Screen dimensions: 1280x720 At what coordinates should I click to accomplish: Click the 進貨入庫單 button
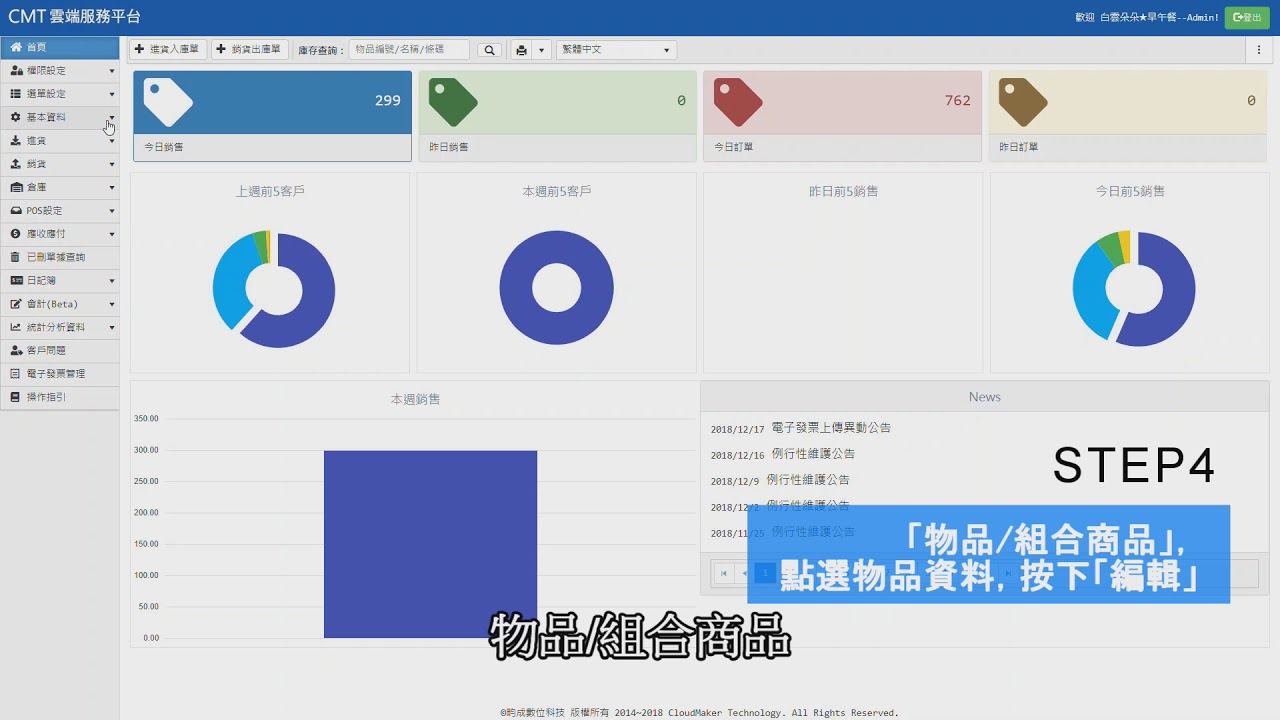click(167, 49)
